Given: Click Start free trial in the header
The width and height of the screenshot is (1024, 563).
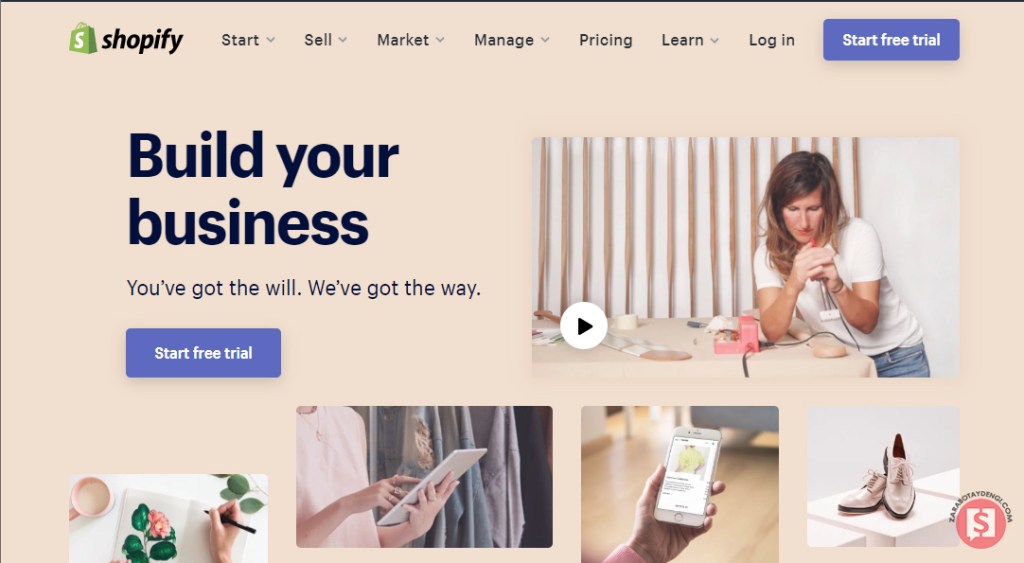Looking at the screenshot, I should point(891,40).
